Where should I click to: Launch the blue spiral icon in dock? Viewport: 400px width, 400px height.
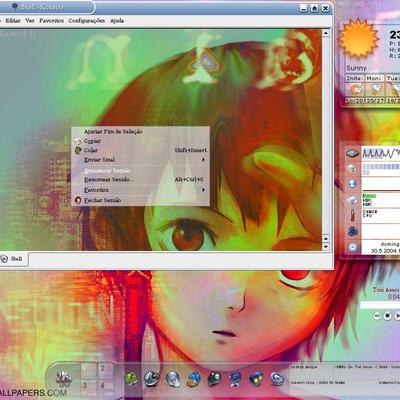(277, 379)
